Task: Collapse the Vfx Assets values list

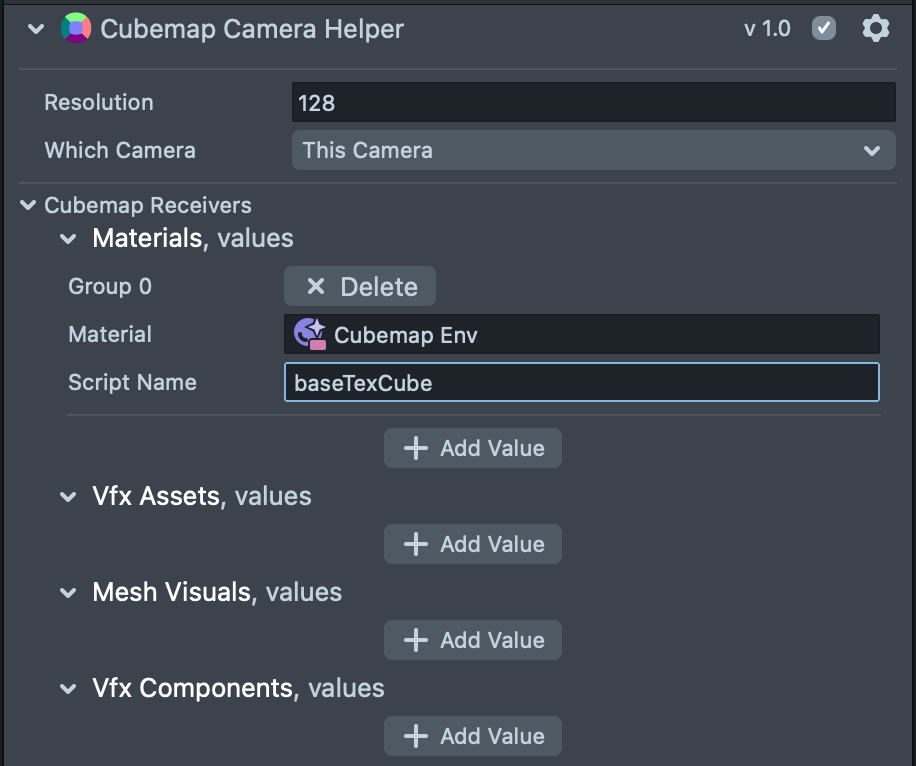Action: [x=68, y=497]
